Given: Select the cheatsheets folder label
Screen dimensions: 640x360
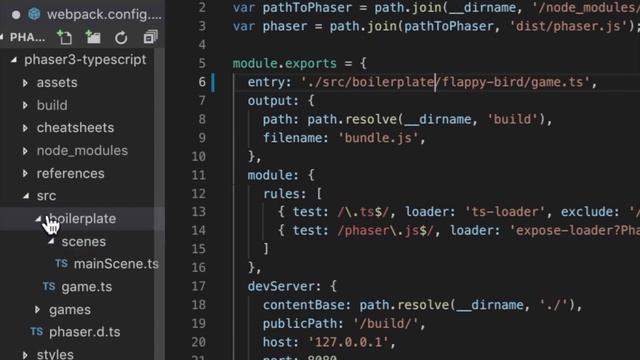Looking at the screenshot, I should coord(75,128).
